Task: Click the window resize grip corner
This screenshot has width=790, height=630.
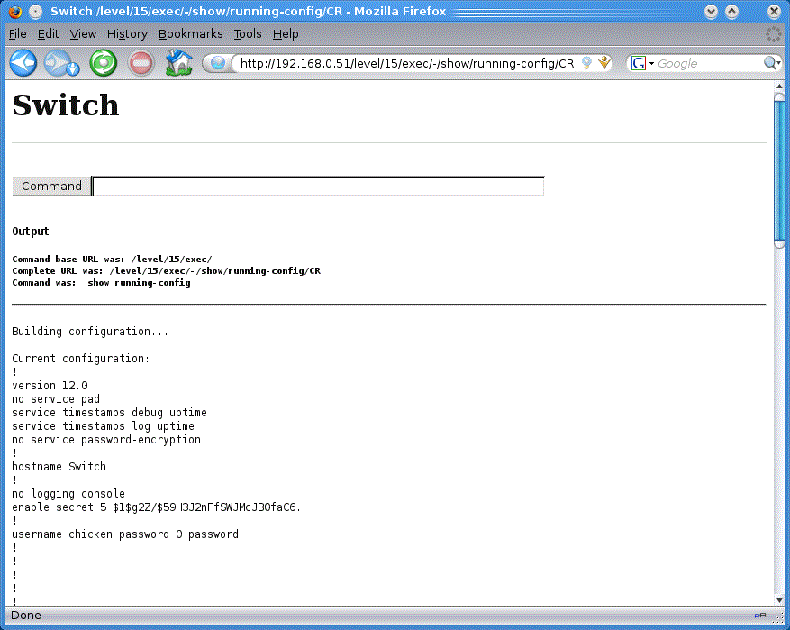Action: click(779, 617)
